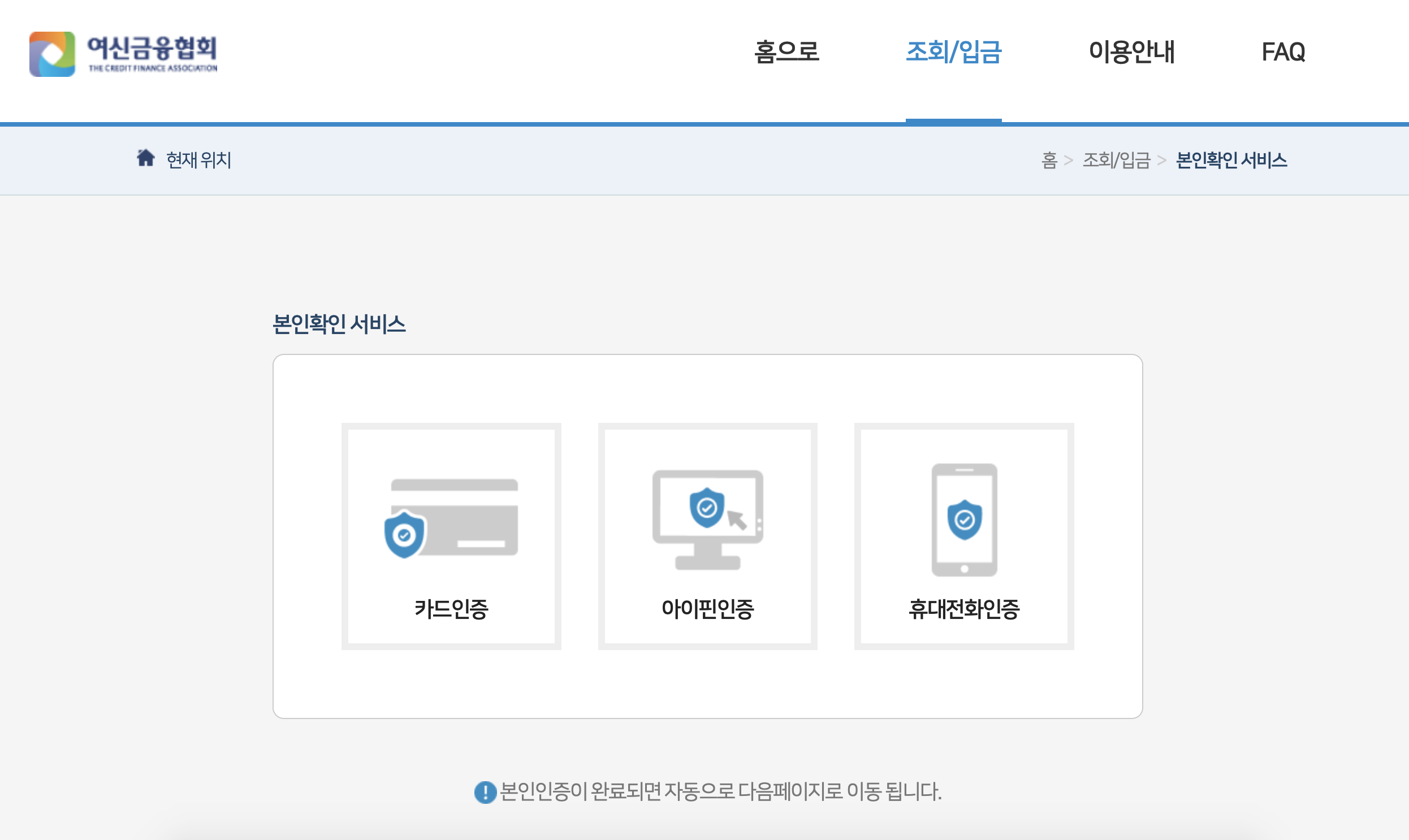Click the home icon beside 현재 위치
Image resolution: width=1409 pixels, height=840 pixels.
pyautogui.click(x=145, y=158)
